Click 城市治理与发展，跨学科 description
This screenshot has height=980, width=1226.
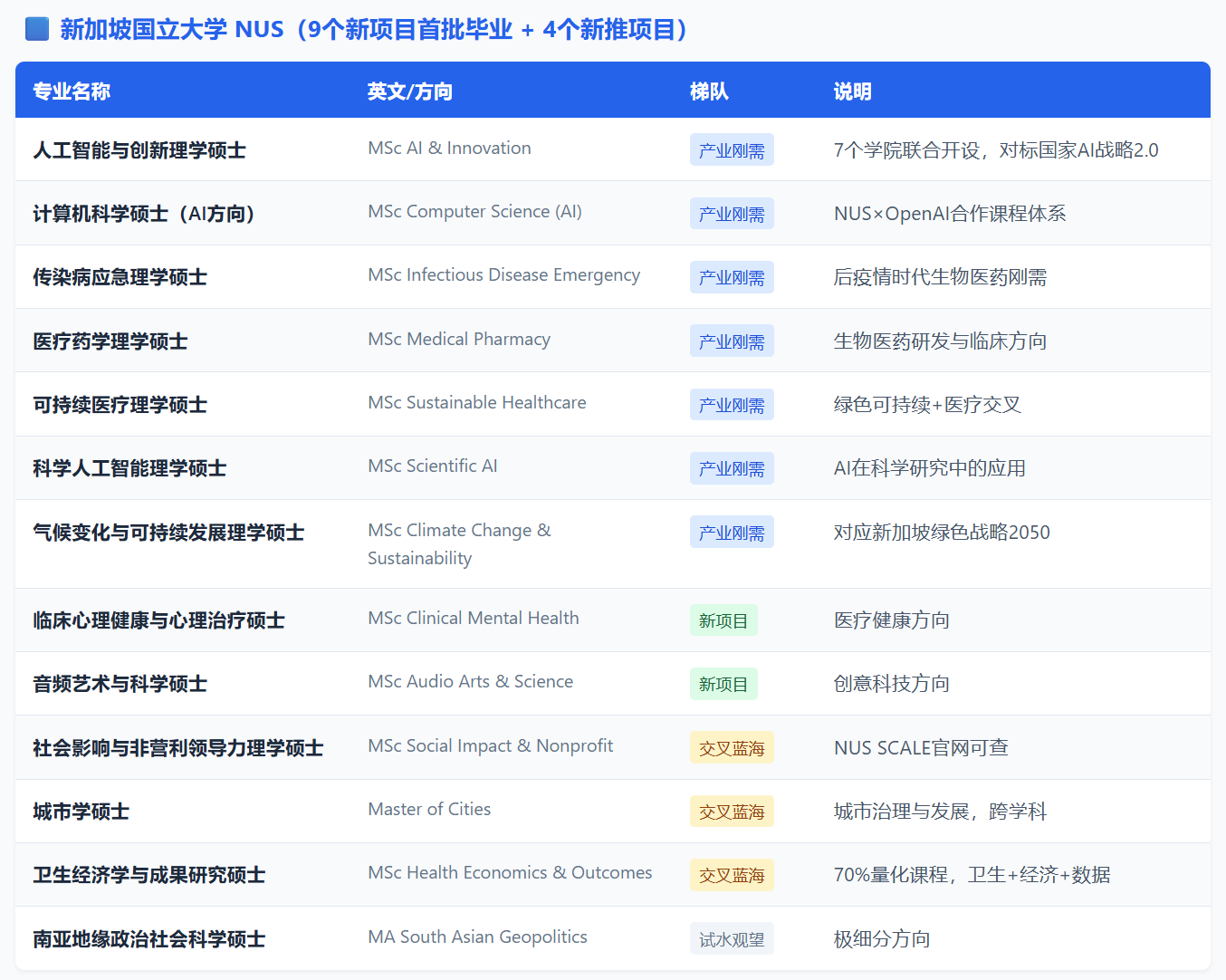[940, 812]
